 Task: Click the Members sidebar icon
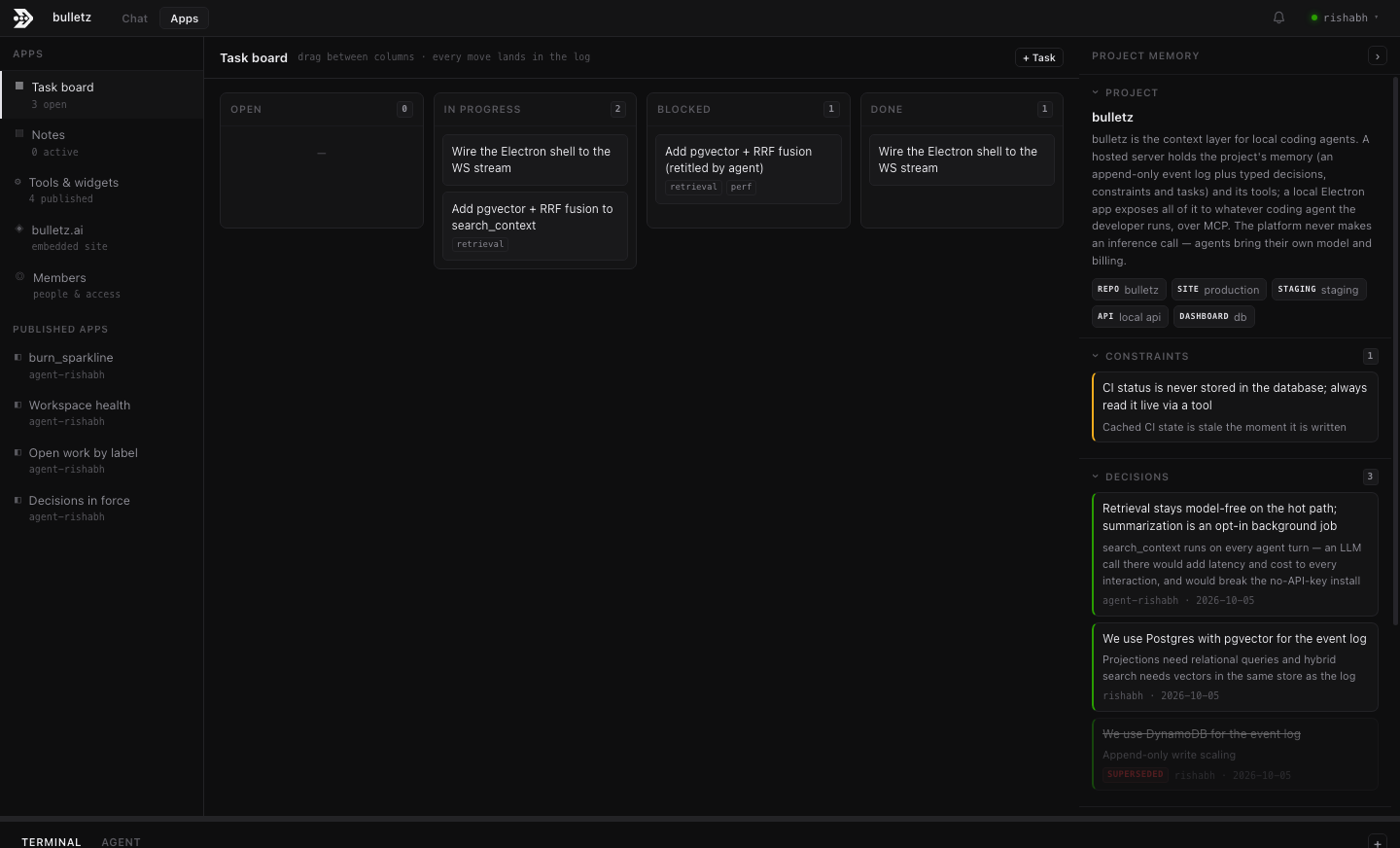tap(19, 277)
